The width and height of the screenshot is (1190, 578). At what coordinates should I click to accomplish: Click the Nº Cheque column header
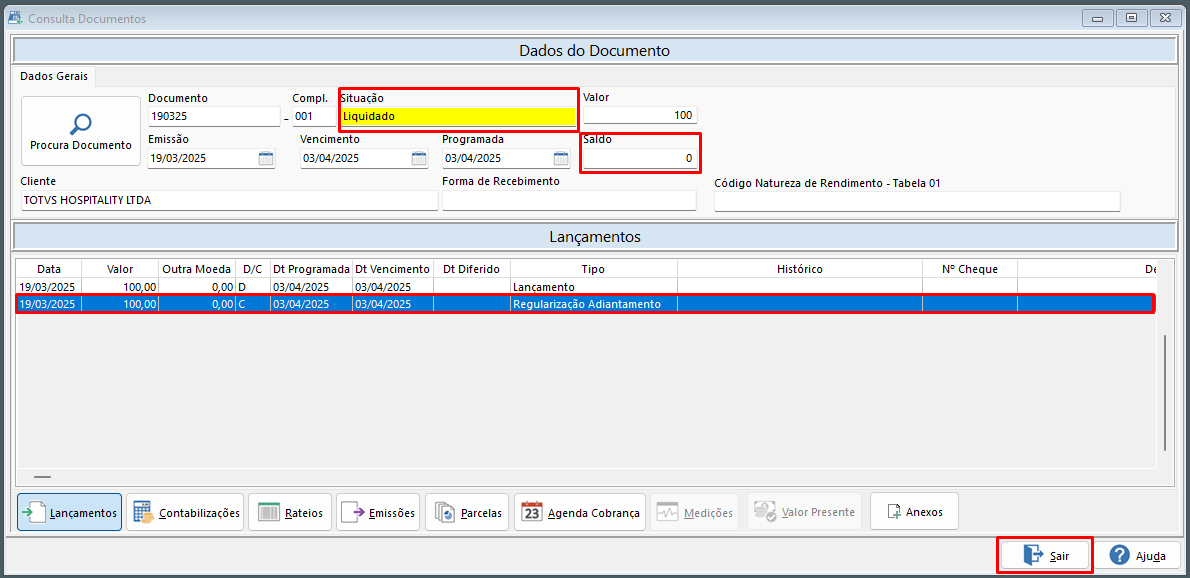click(970, 269)
